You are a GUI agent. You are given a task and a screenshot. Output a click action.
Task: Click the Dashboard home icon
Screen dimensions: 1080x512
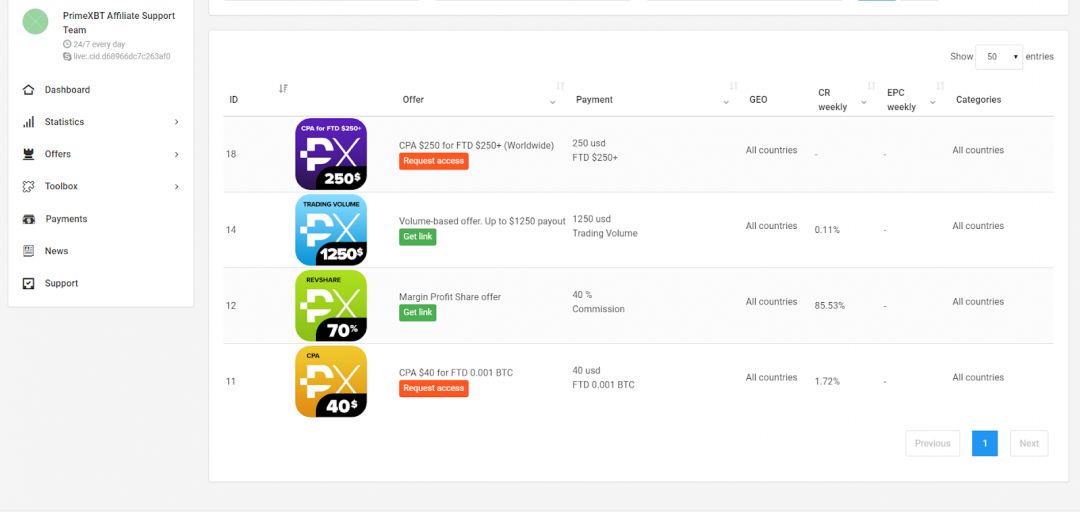(28, 90)
